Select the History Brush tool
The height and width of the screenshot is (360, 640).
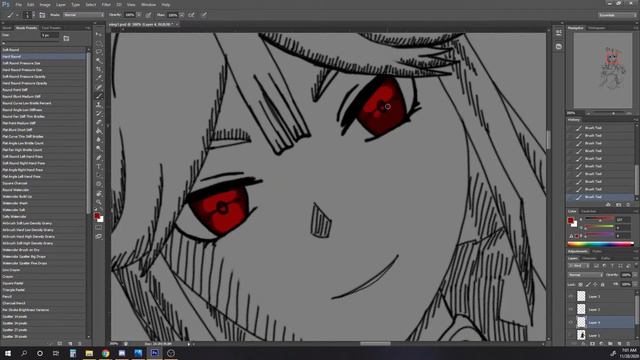coord(99,113)
